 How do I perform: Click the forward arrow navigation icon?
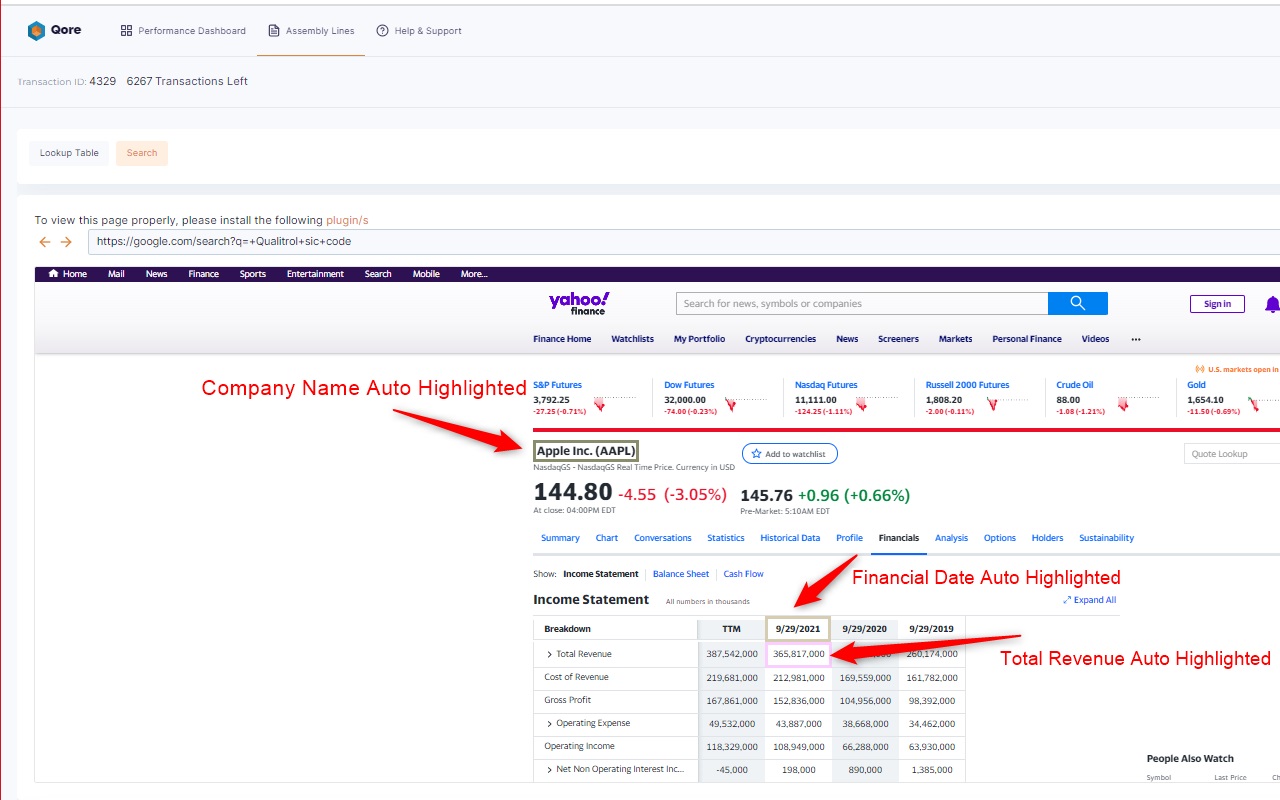pyautogui.click(x=66, y=242)
